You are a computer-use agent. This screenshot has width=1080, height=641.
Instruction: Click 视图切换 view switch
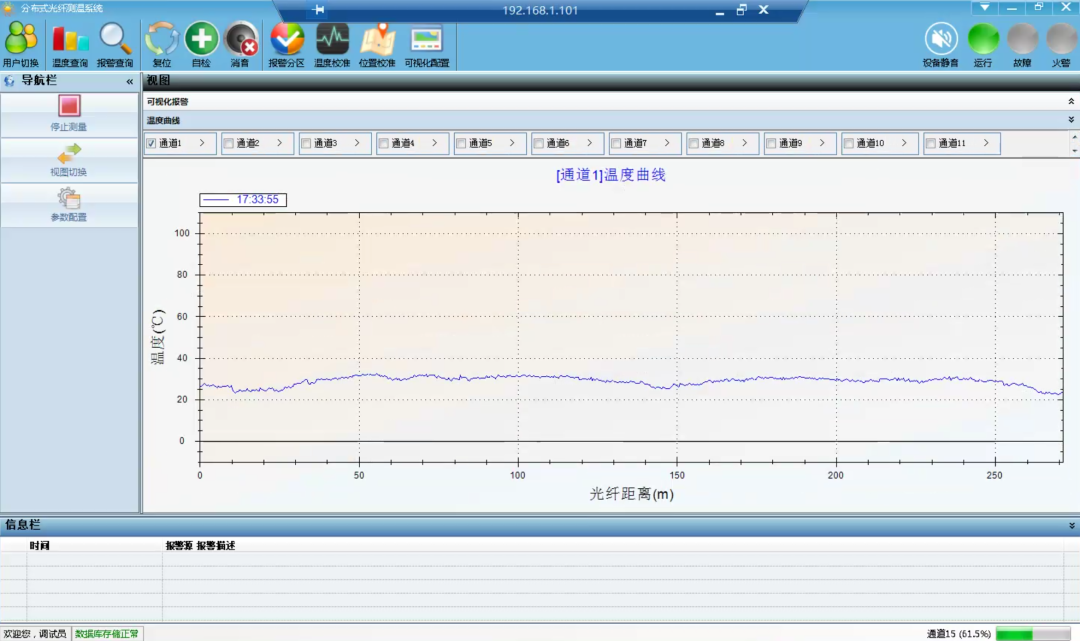click(69, 160)
